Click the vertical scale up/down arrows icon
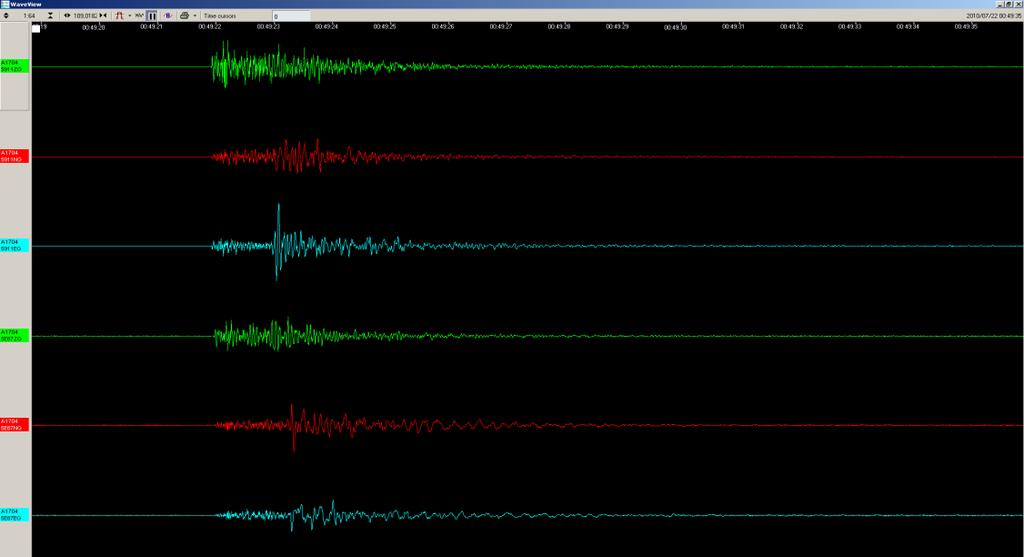This screenshot has width=1024, height=557. [x=6, y=16]
